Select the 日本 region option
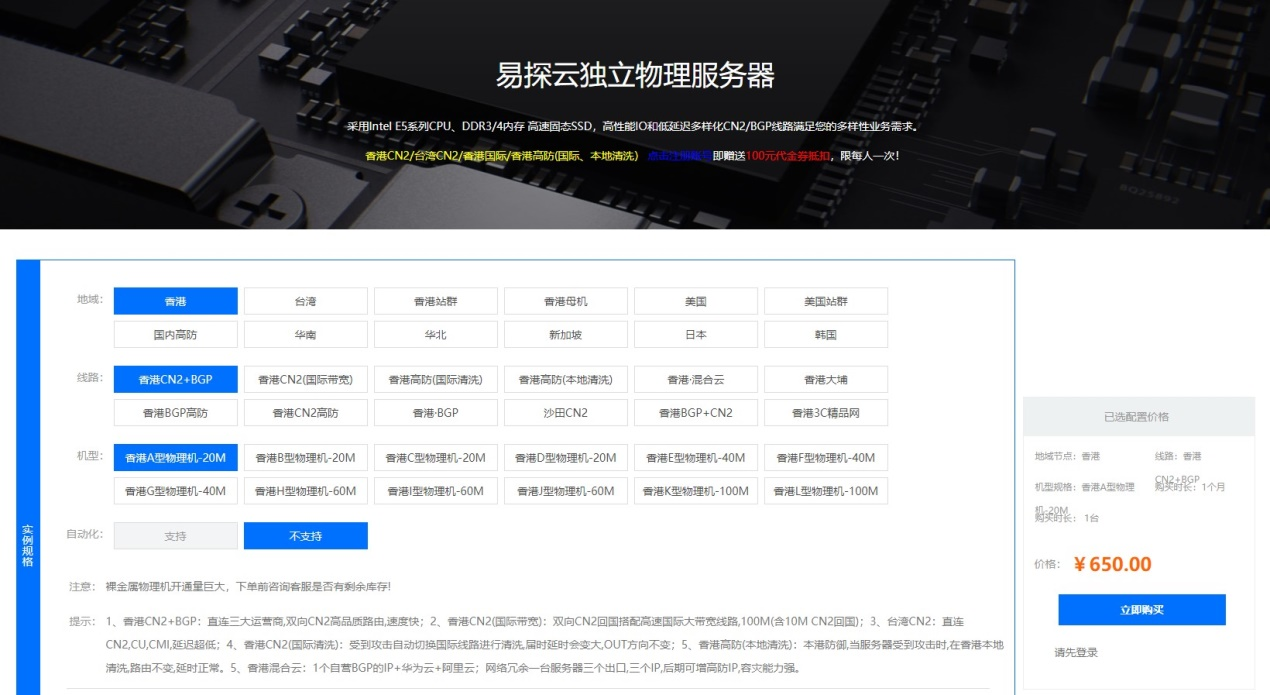 (696, 334)
